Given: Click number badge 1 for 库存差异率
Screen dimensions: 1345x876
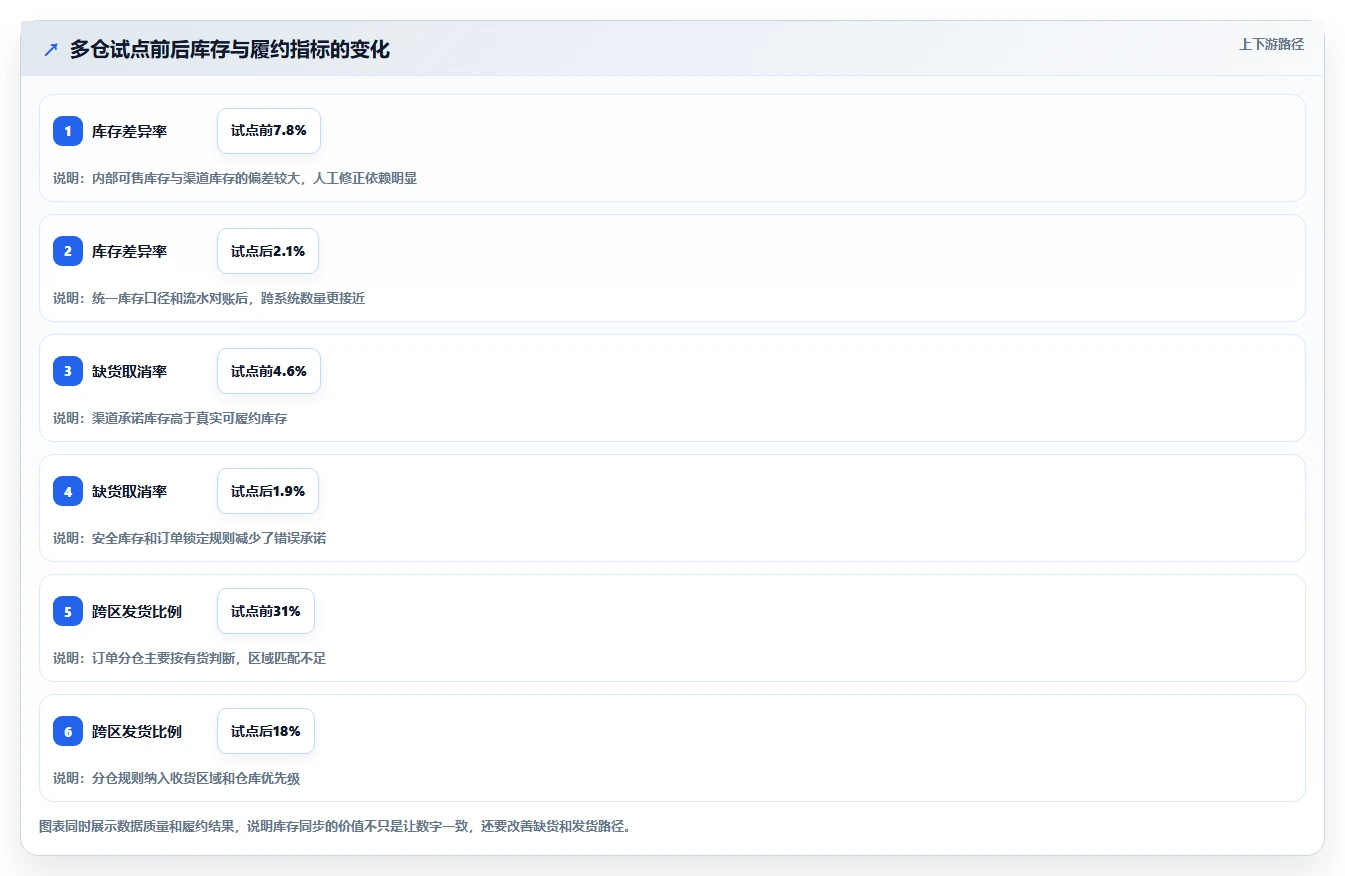Looking at the screenshot, I should 68,131.
